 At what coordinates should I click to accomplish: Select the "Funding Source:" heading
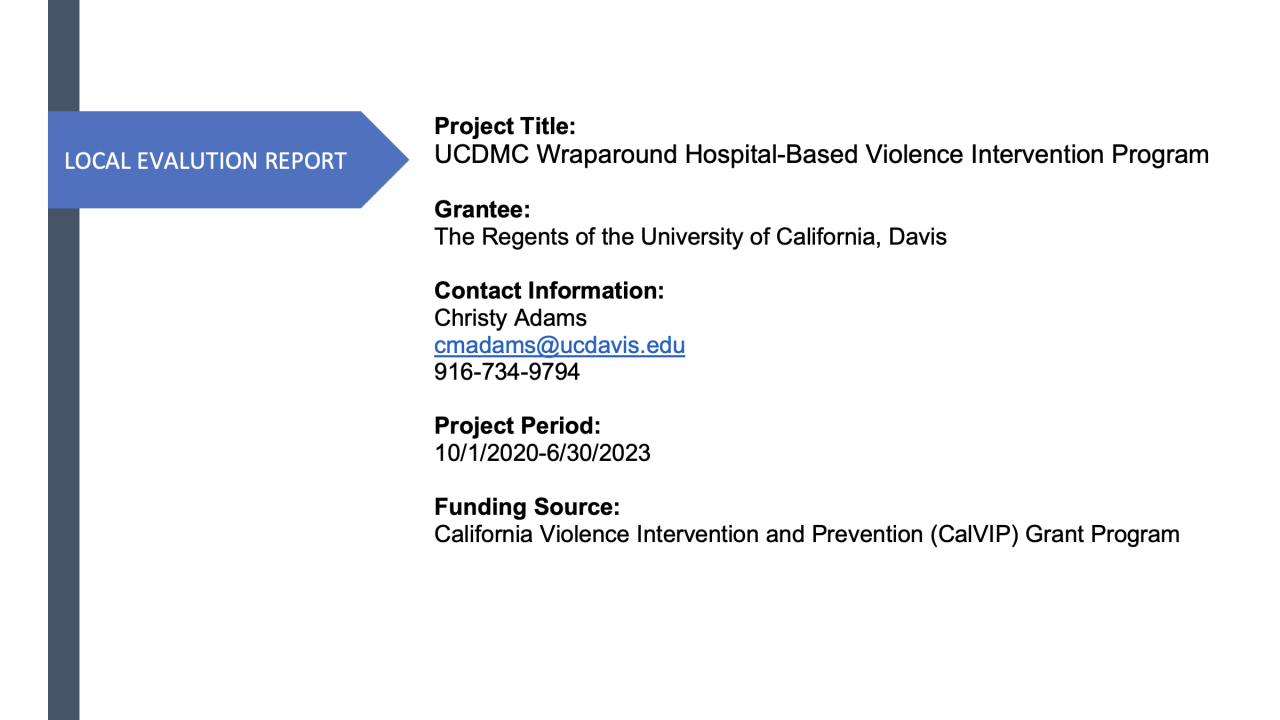(527, 507)
